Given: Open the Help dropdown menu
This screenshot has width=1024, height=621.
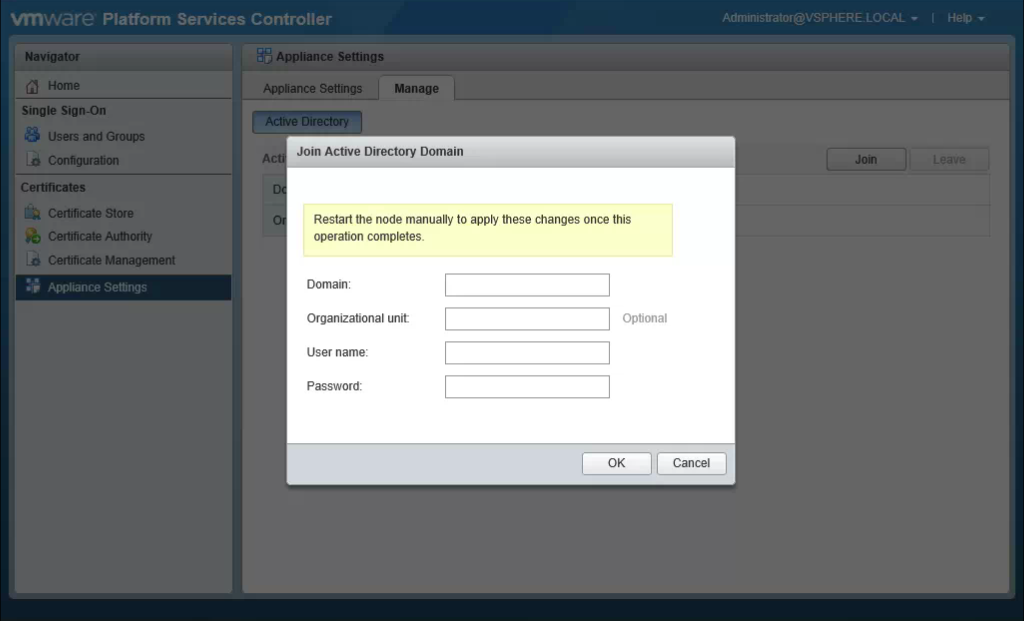Looking at the screenshot, I should pos(965,18).
